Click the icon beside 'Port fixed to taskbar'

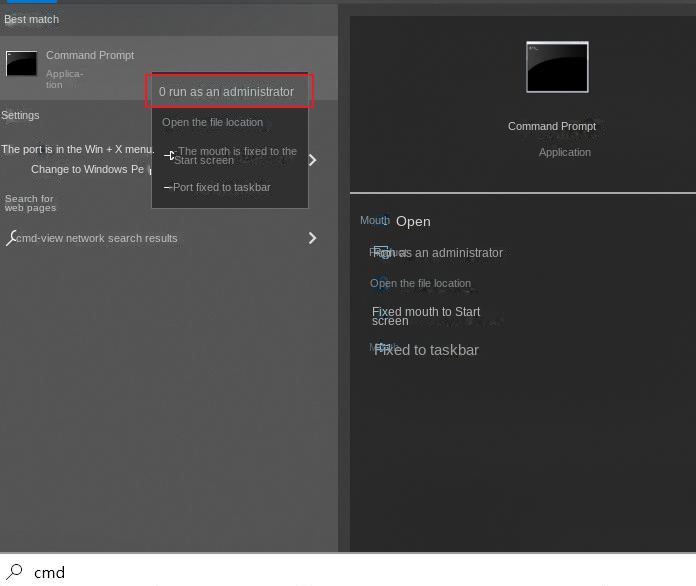[167, 187]
